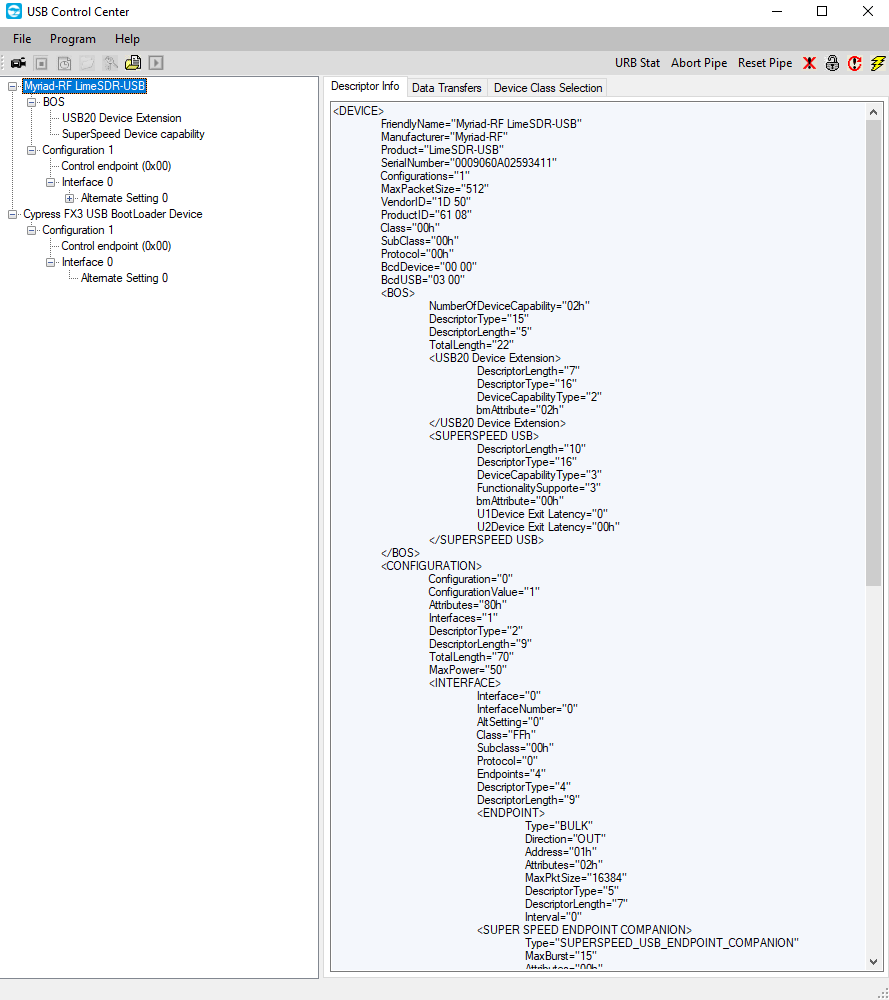Click Abort Pipe button
This screenshot has height=1000, width=889.
point(699,63)
